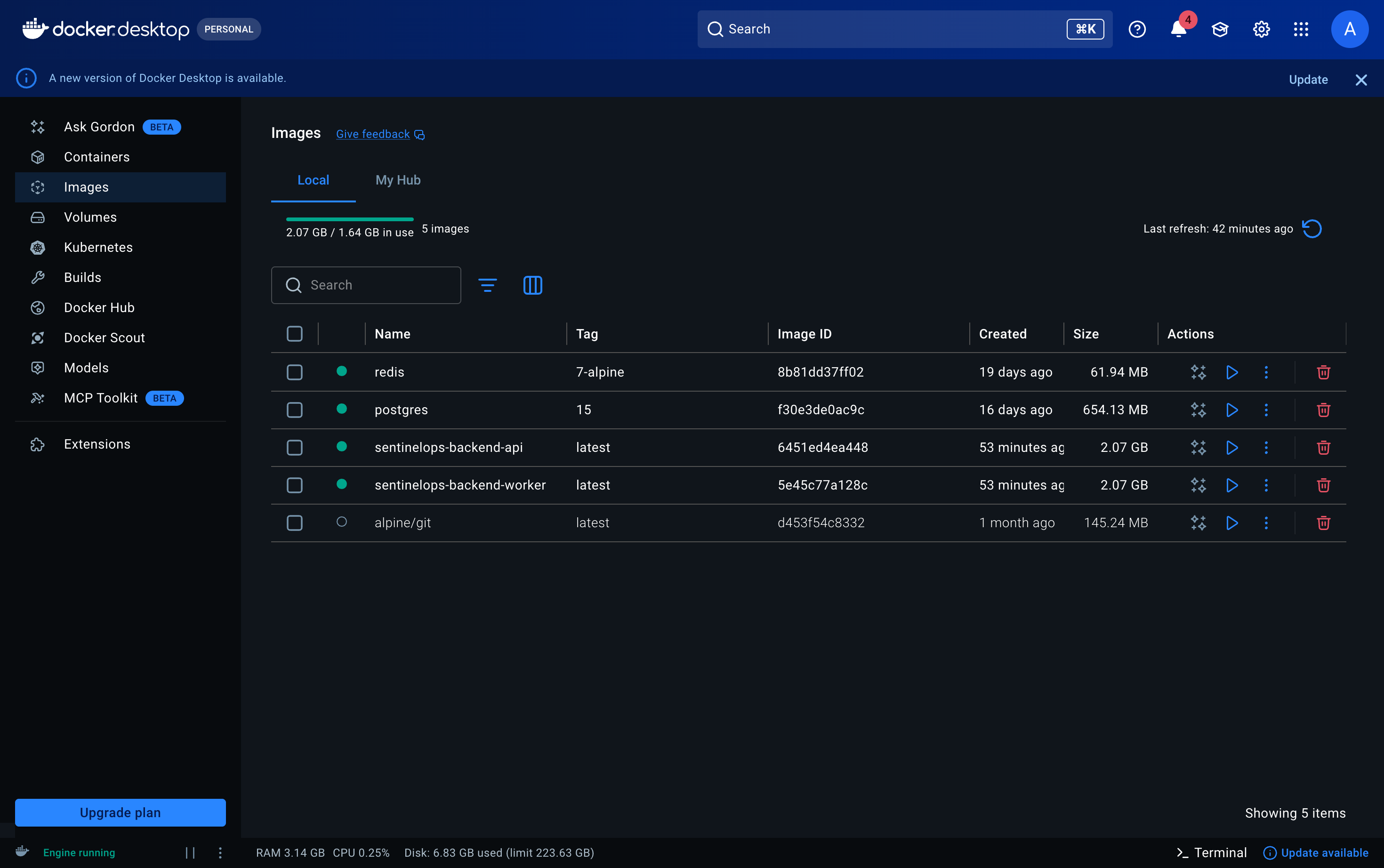The image size is (1384, 868).
Task: Check the sentinelops-backend-worker row checkbox
Action: click(295, 485)
